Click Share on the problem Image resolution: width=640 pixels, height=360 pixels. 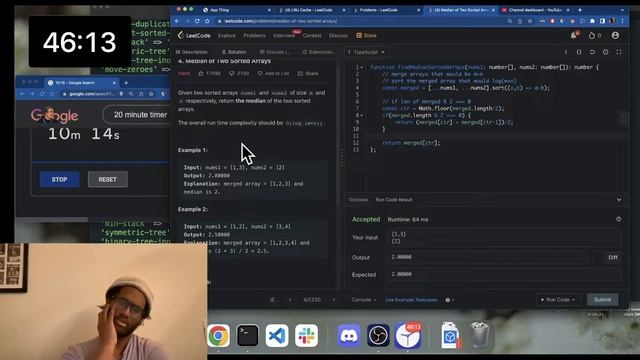308,73
